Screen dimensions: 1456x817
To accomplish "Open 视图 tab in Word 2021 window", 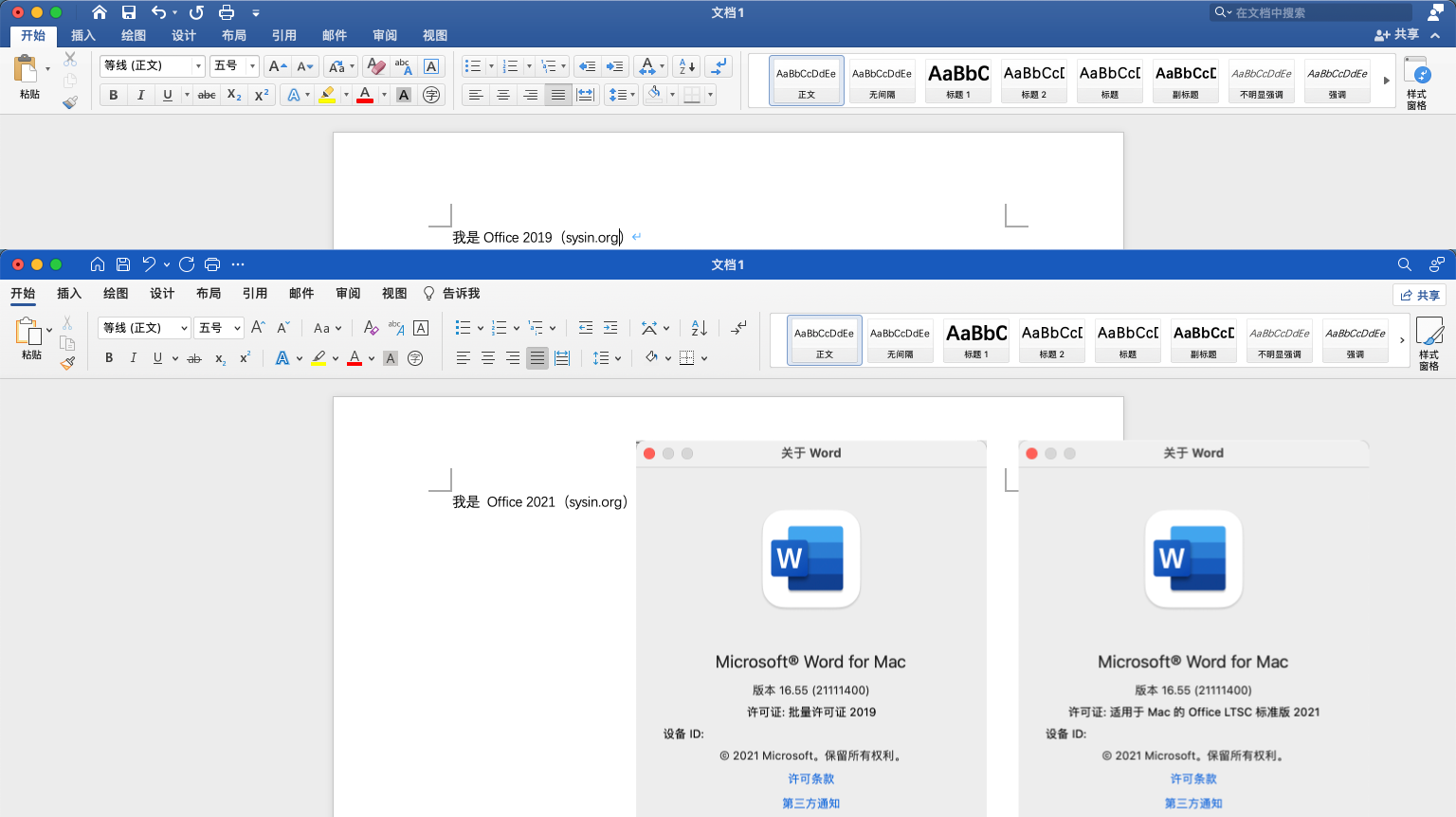I will pos(394,294).
